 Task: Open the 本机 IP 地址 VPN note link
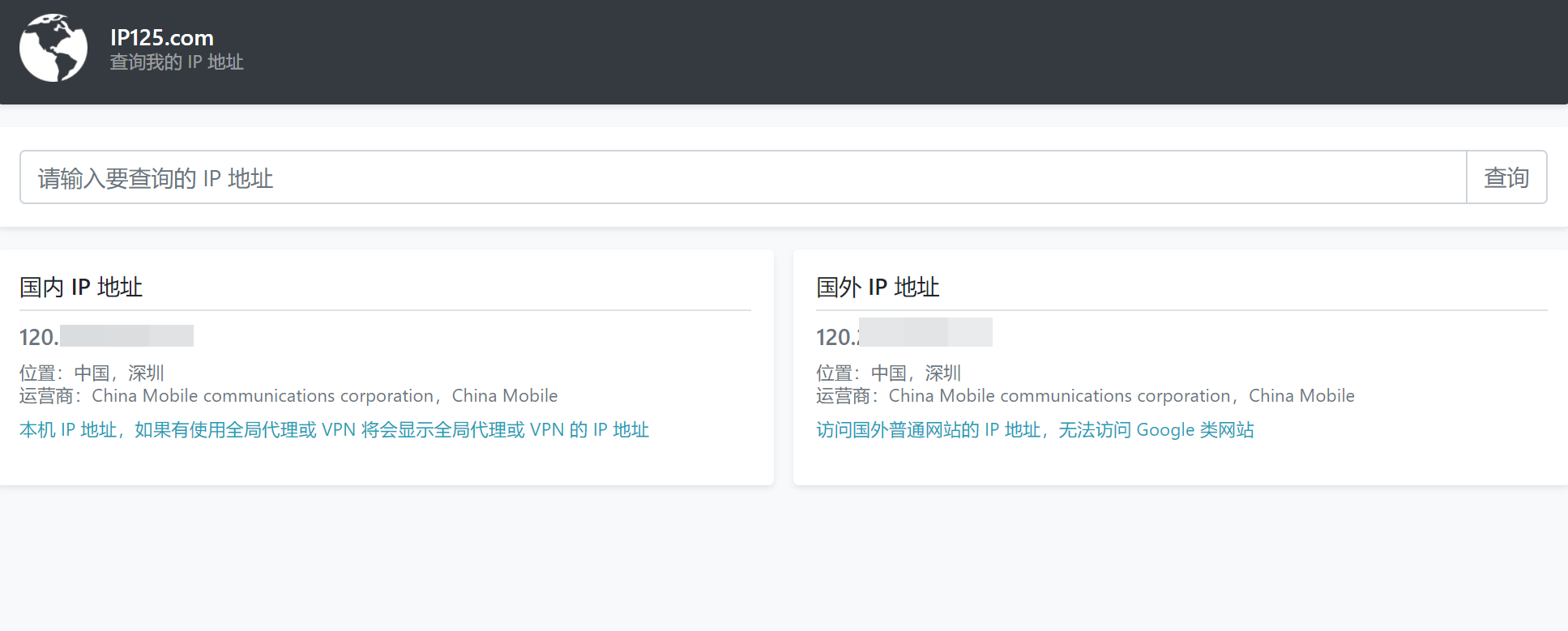[334, 430]
